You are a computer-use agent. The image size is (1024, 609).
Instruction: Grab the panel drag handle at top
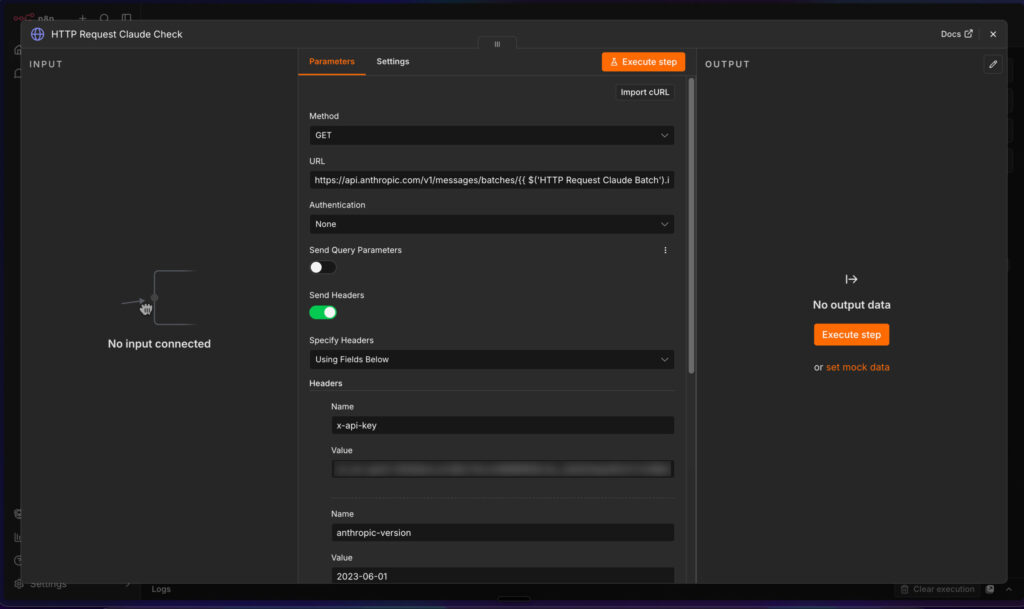(x=497, y=44)
